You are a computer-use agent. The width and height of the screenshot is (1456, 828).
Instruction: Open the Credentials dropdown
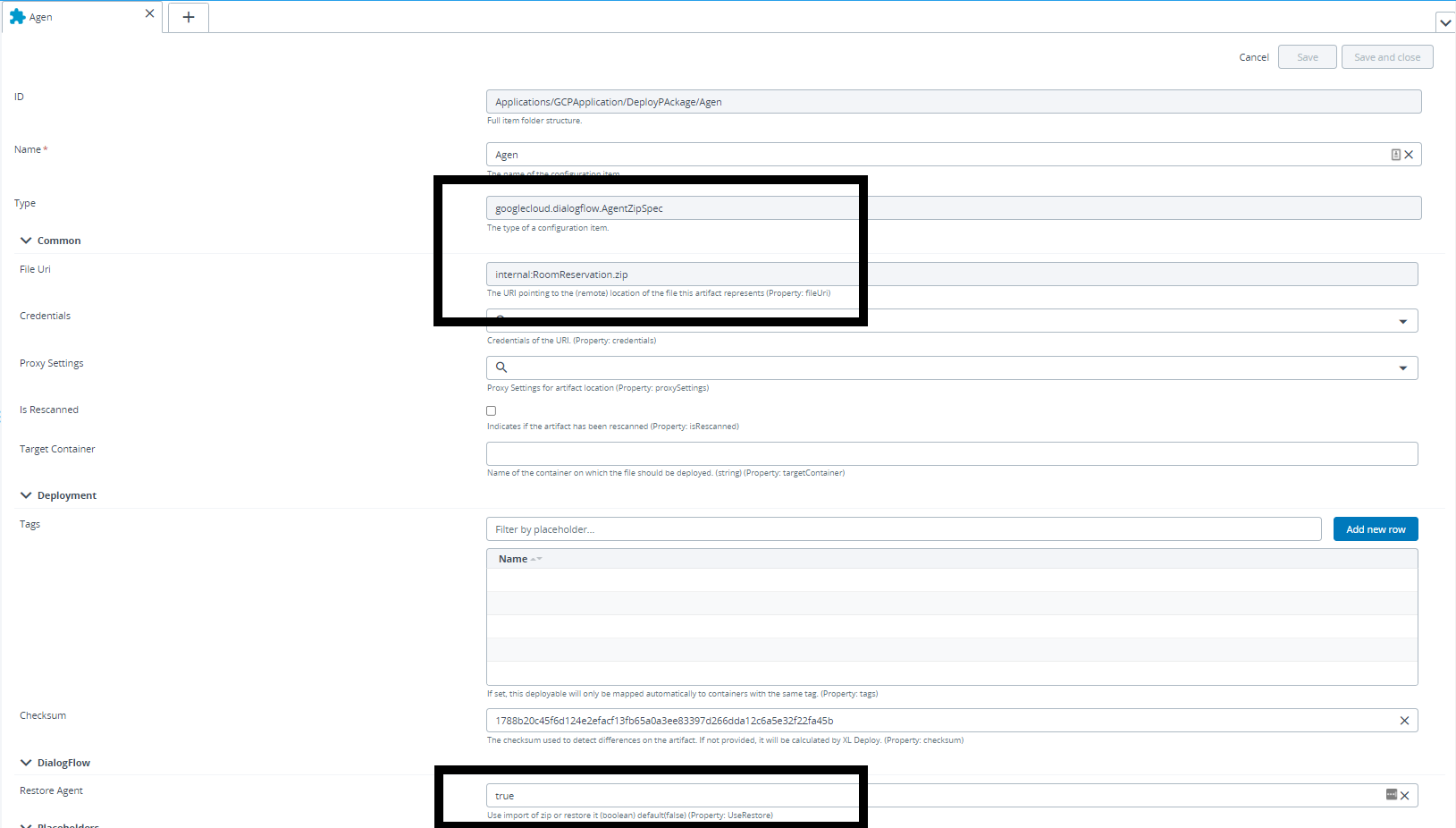[x=1402, y=321]
